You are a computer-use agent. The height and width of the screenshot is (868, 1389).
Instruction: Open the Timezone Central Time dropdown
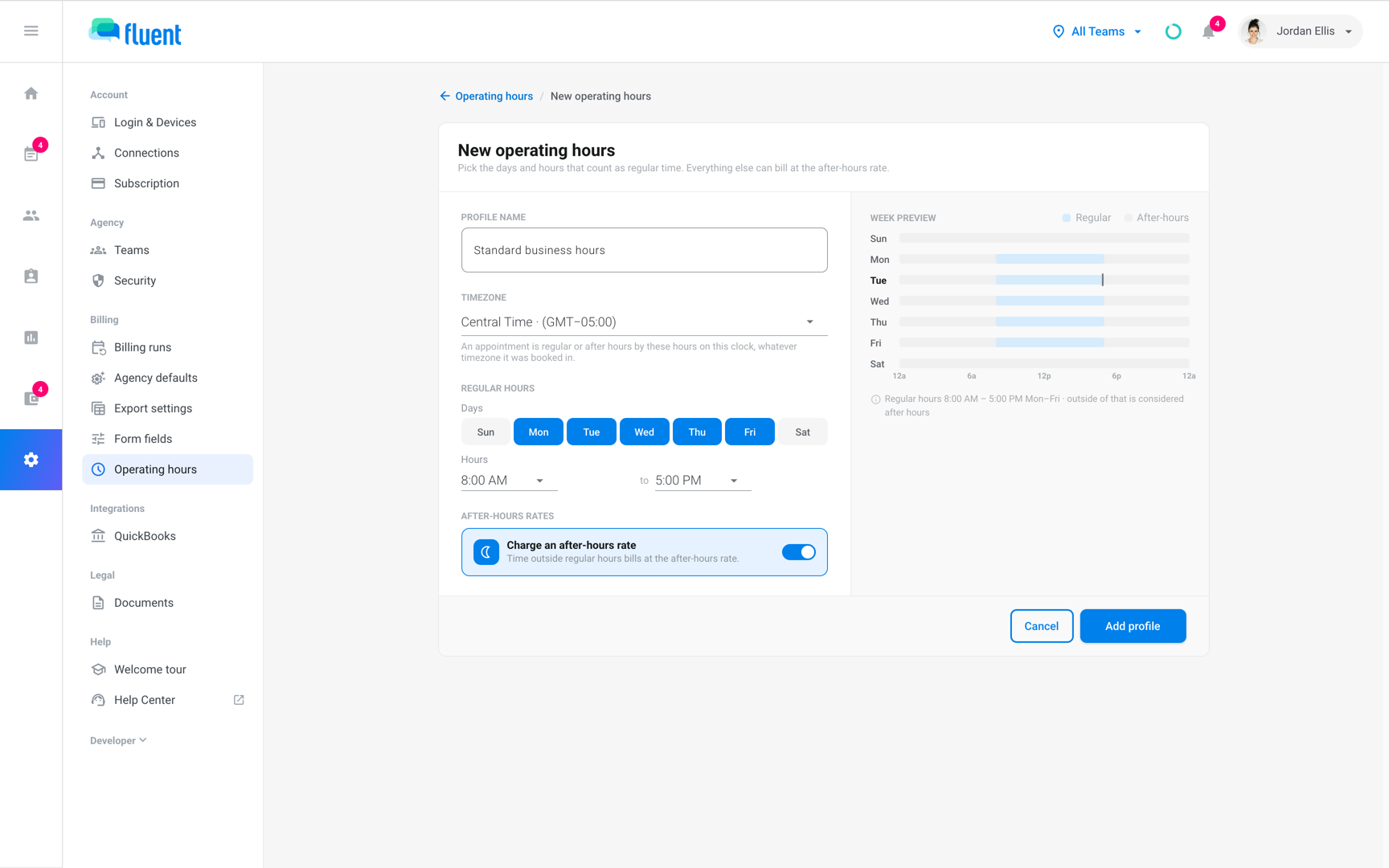(644, 321)
